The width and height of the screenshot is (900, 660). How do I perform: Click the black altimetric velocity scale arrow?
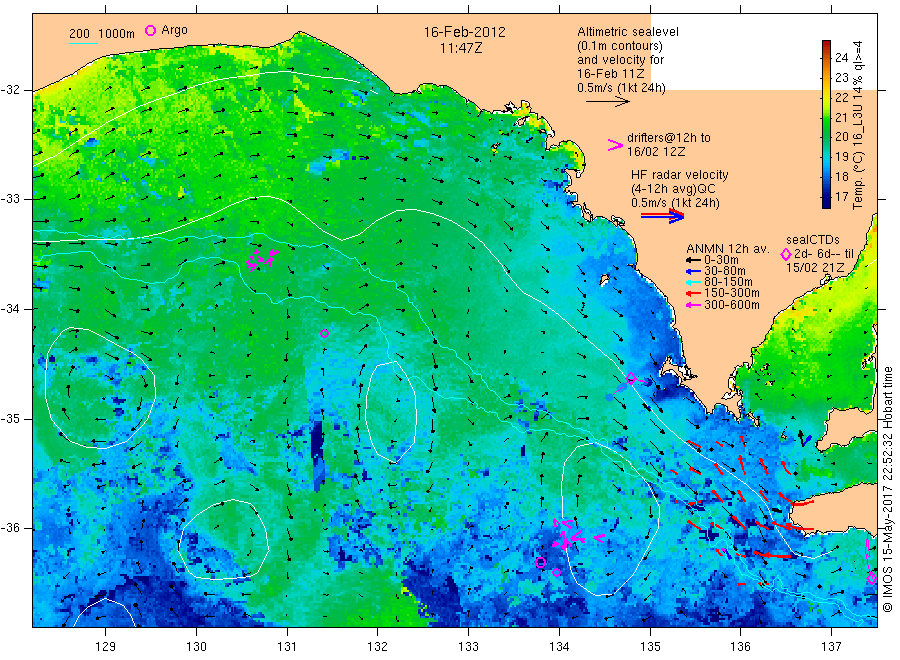pos(608,102)
